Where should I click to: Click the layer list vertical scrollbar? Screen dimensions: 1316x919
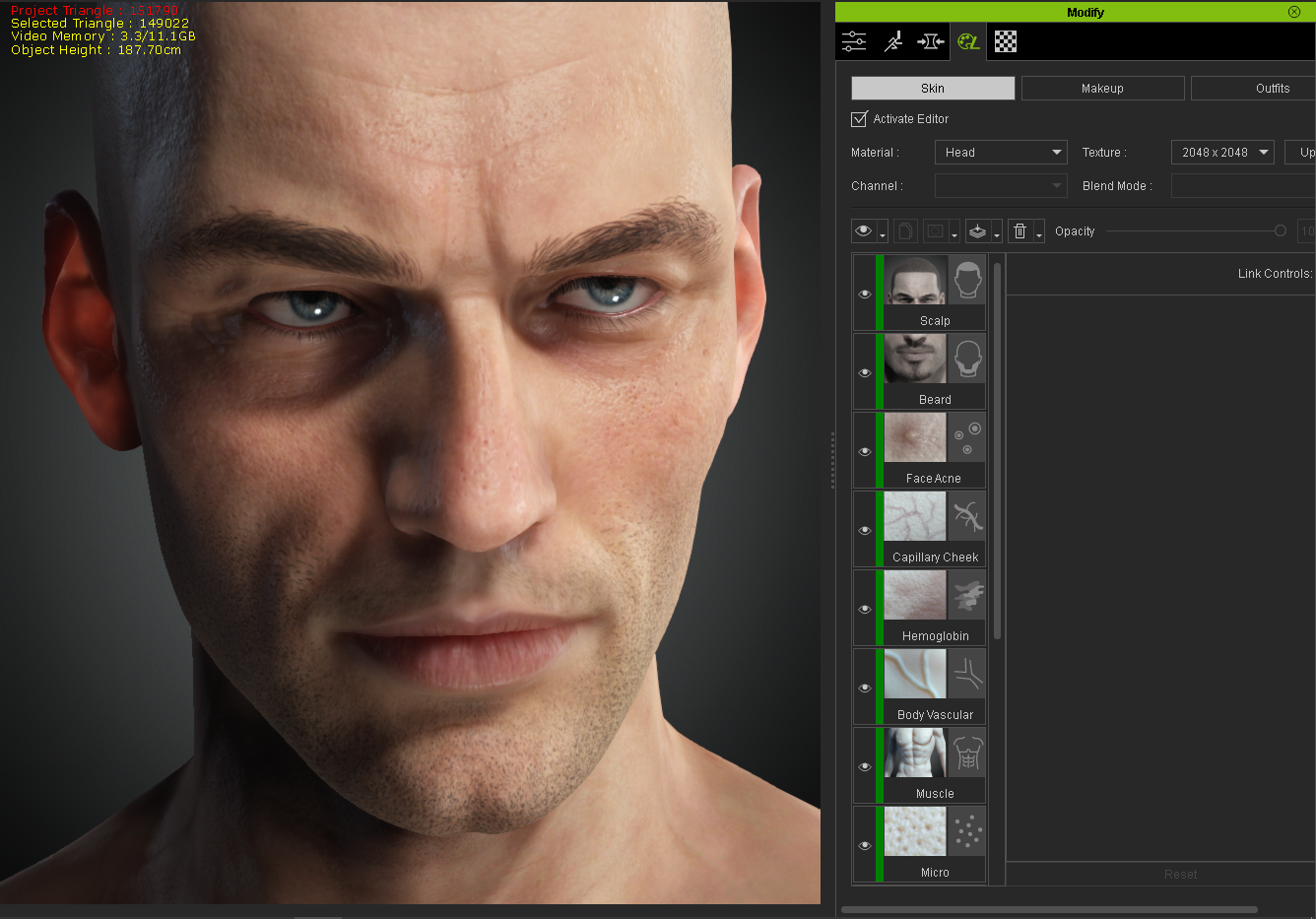coord(997,451)
